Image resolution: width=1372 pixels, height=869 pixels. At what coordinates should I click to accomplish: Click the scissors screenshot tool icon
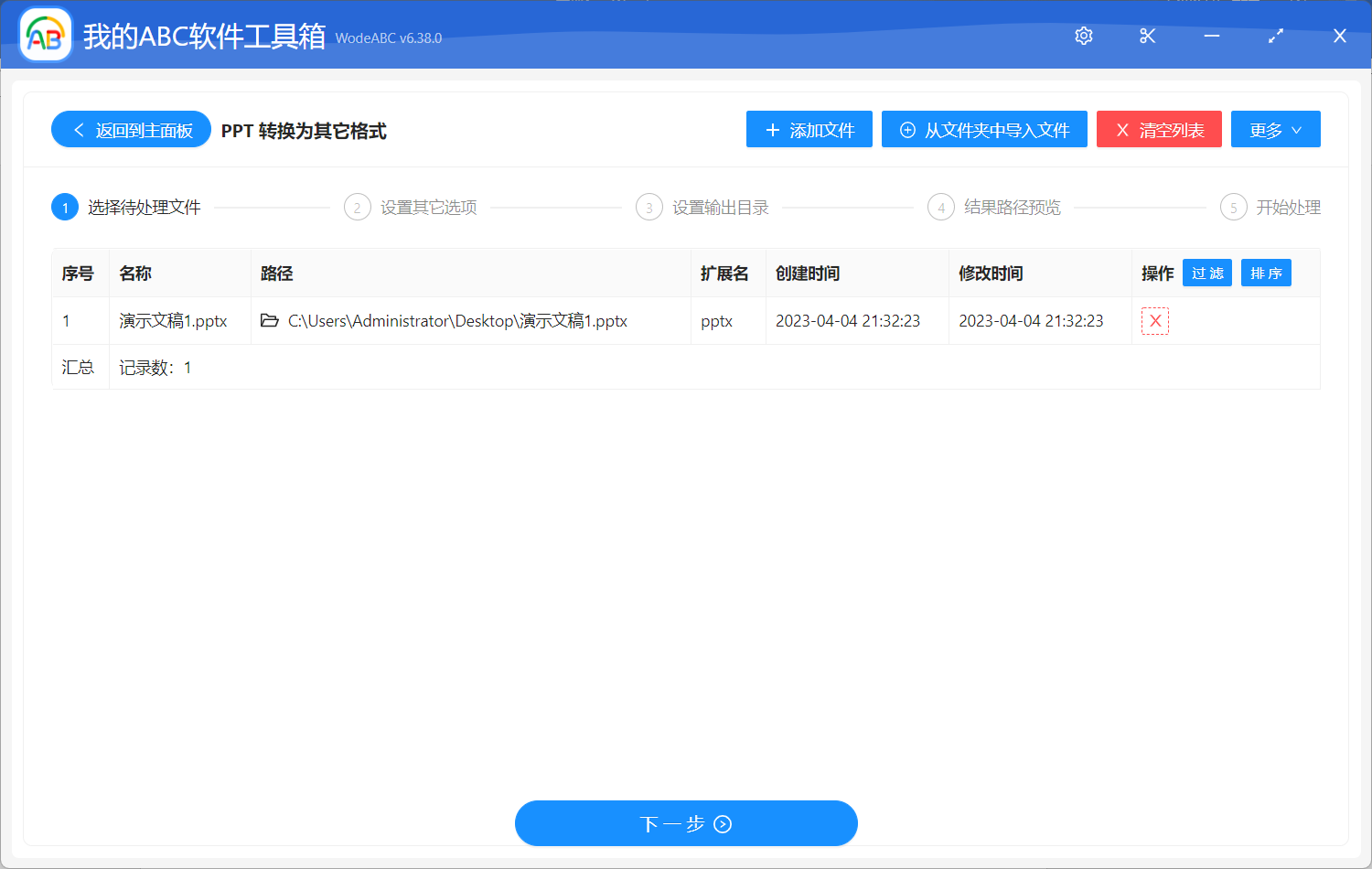click(1147, 36)
